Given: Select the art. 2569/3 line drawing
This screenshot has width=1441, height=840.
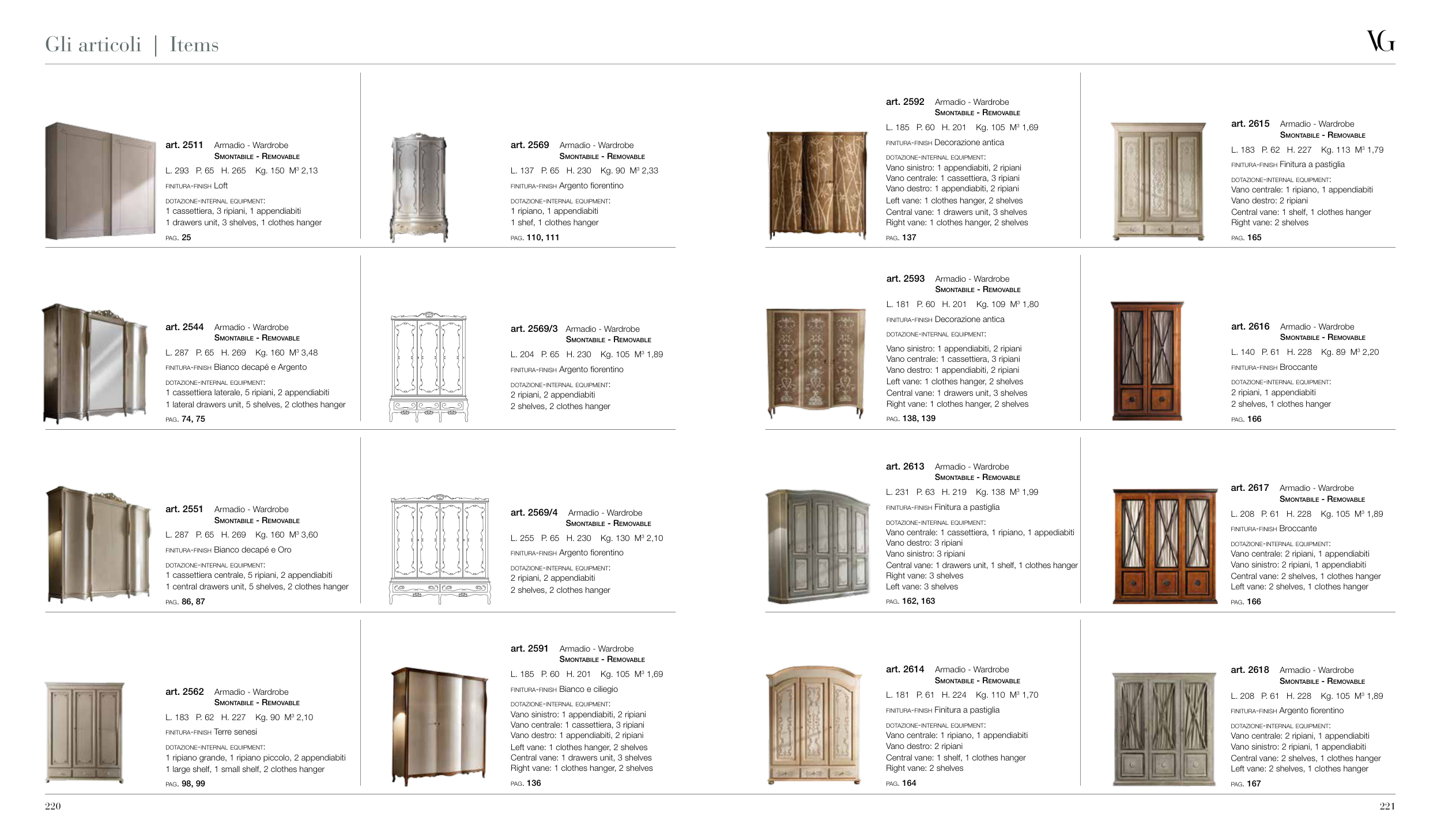Looking at the screenshot, I should [428, 367].
